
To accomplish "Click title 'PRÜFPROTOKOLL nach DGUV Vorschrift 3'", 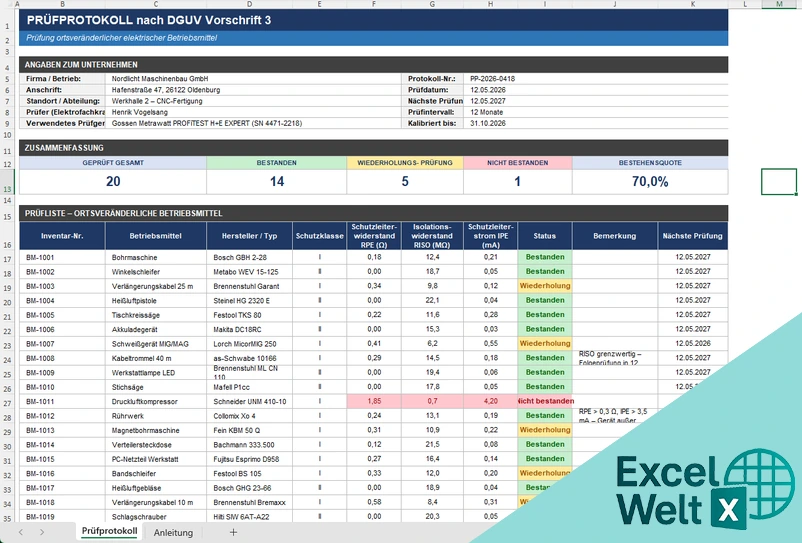I will 149,20.
